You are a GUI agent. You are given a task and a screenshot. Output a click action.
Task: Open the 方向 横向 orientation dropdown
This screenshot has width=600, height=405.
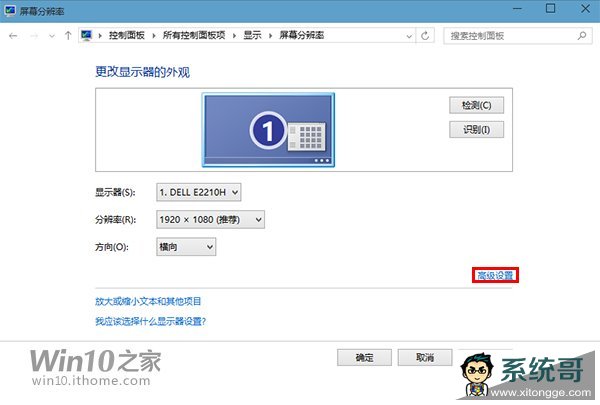coord(186,247)
